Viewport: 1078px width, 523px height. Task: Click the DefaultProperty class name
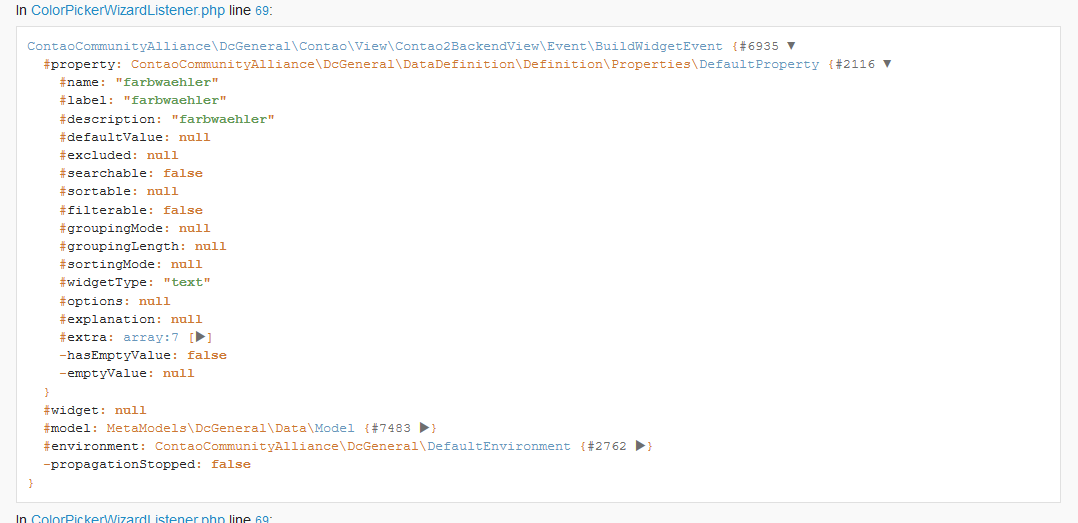coord(758,64)
